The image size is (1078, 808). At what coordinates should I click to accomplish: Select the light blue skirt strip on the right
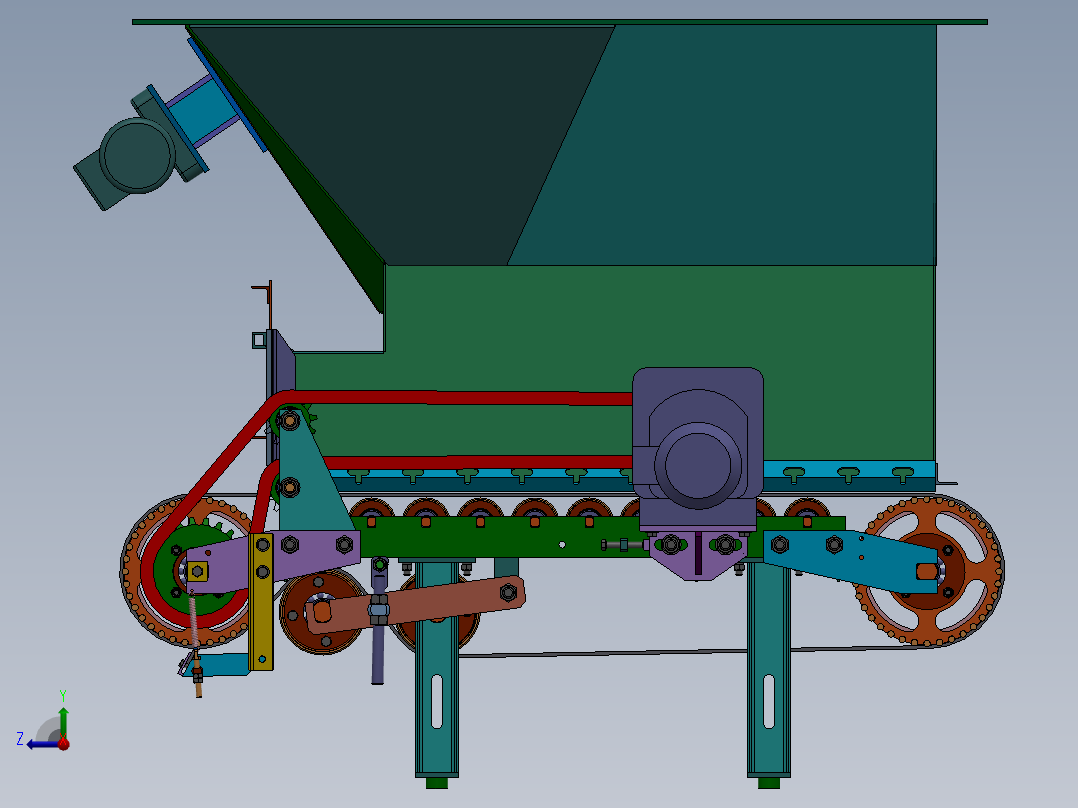click(x=849, y=471)
